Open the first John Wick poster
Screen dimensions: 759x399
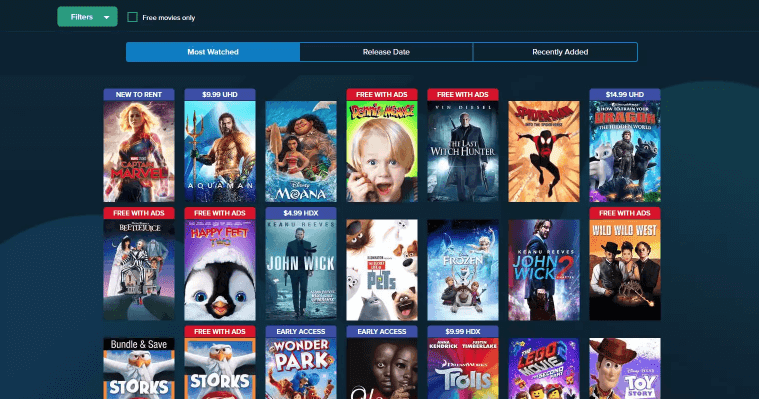click(x=301, y=270)
